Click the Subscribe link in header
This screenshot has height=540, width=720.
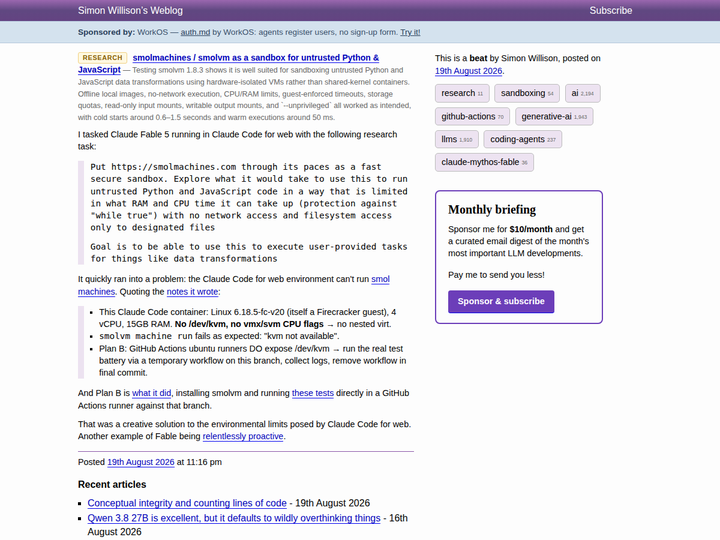(x=611, y=11)
